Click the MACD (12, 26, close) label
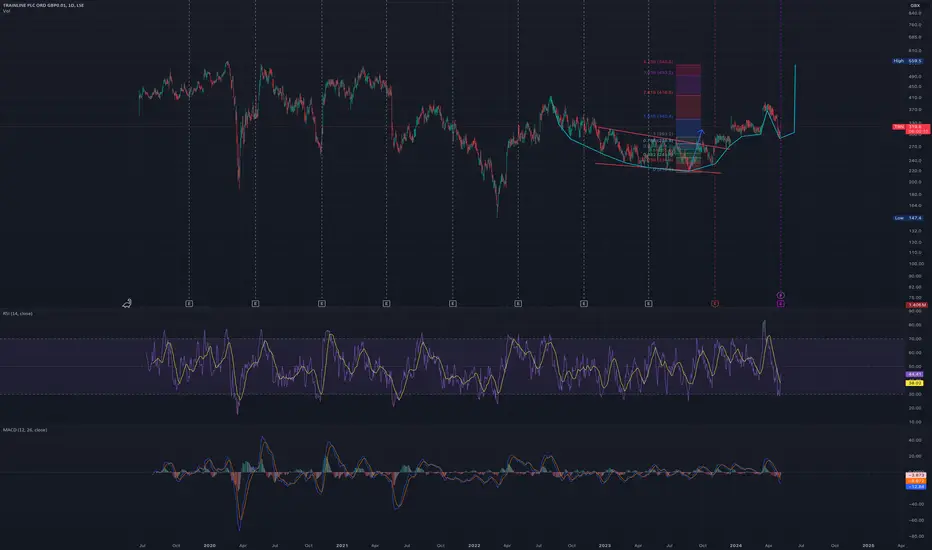 point(25,429)
